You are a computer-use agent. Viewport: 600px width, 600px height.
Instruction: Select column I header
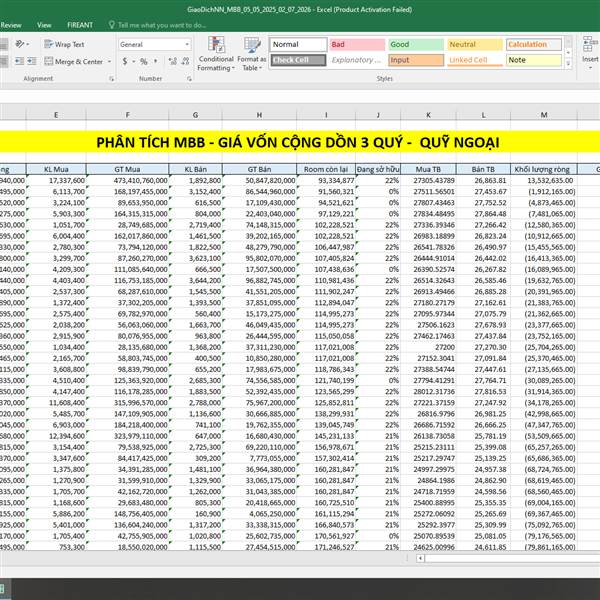click(326, 115)
